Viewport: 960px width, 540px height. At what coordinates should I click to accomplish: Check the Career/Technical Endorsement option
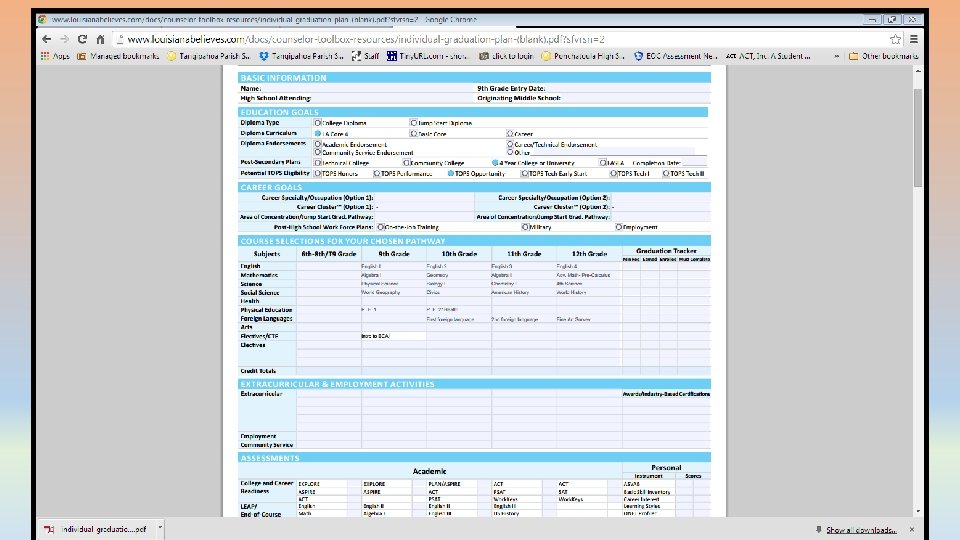510,144
